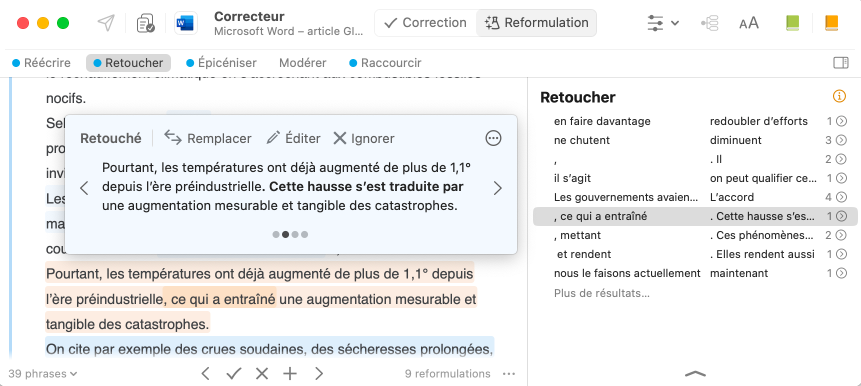Switch to Correction mode
861x386 pixels.
[x=426, y=23]
